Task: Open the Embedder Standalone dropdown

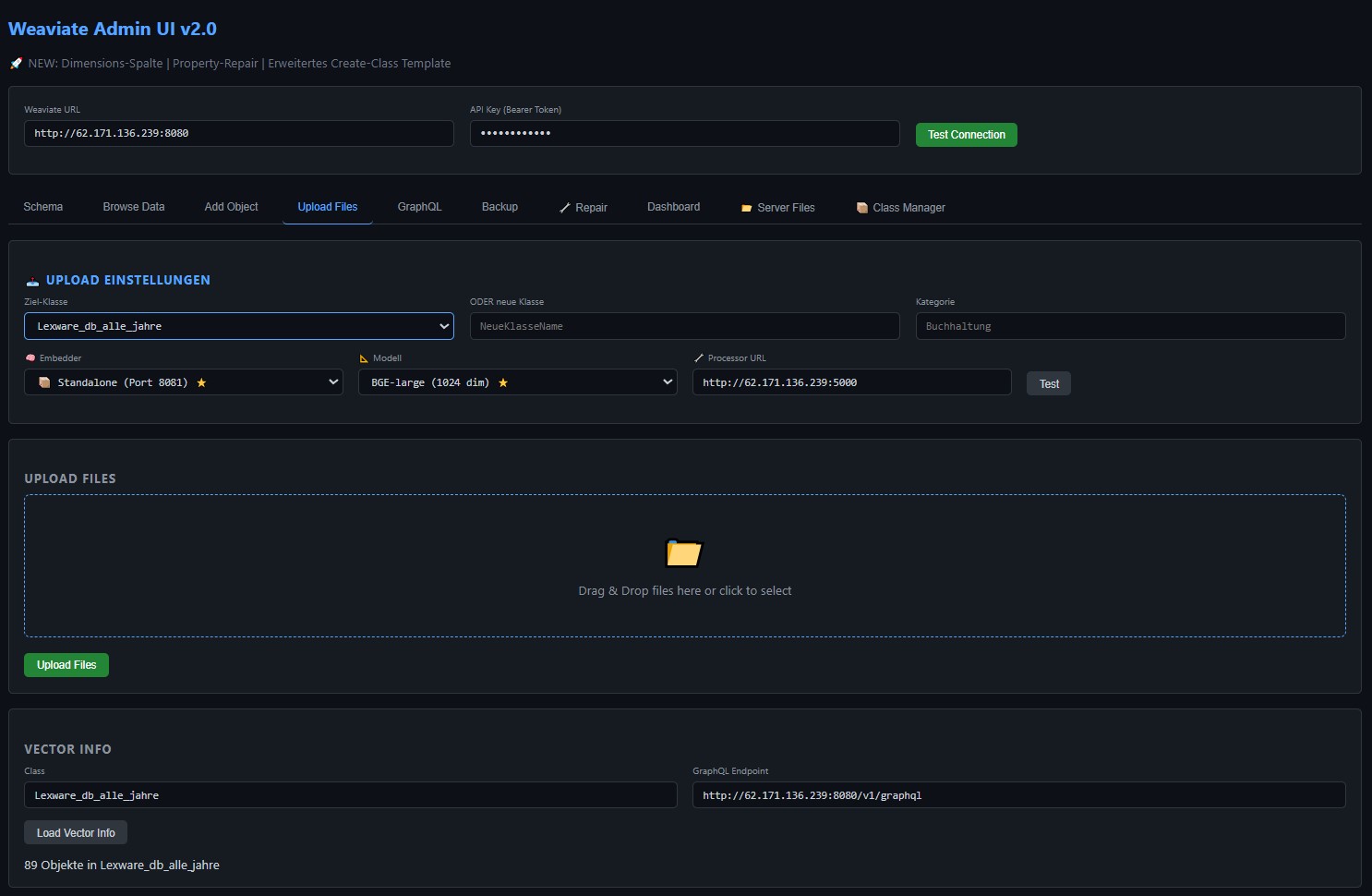Action: [184, 382]
